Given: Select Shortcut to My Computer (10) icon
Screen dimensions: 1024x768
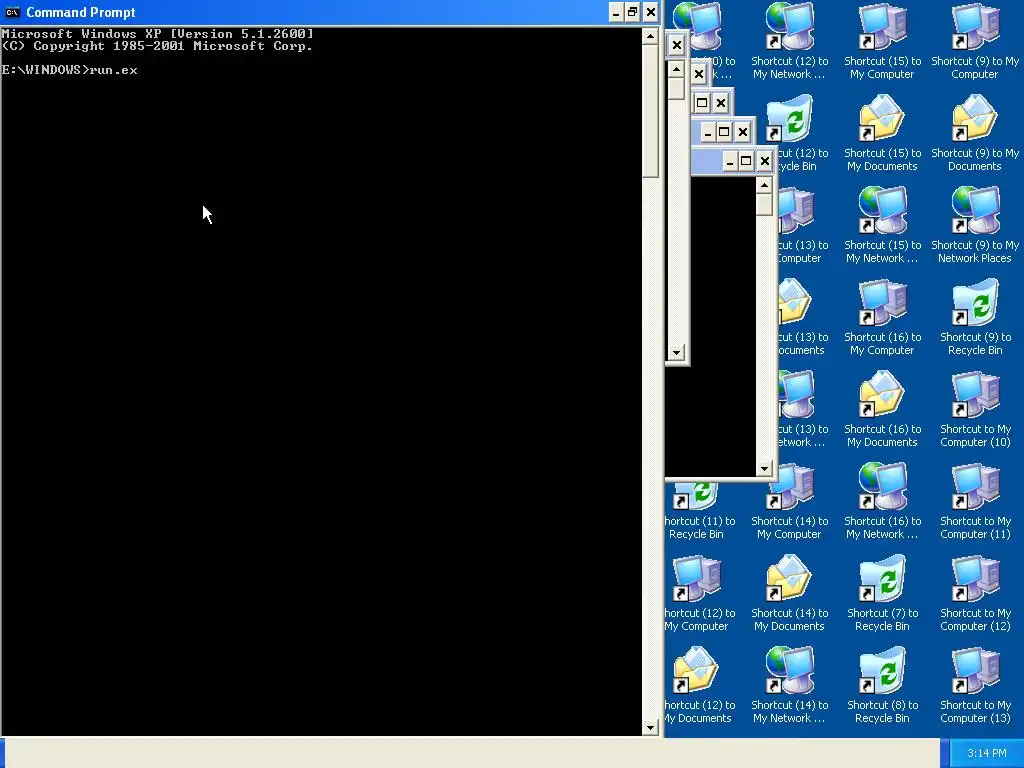Looking at the screenshot, I should click(975, 409).
